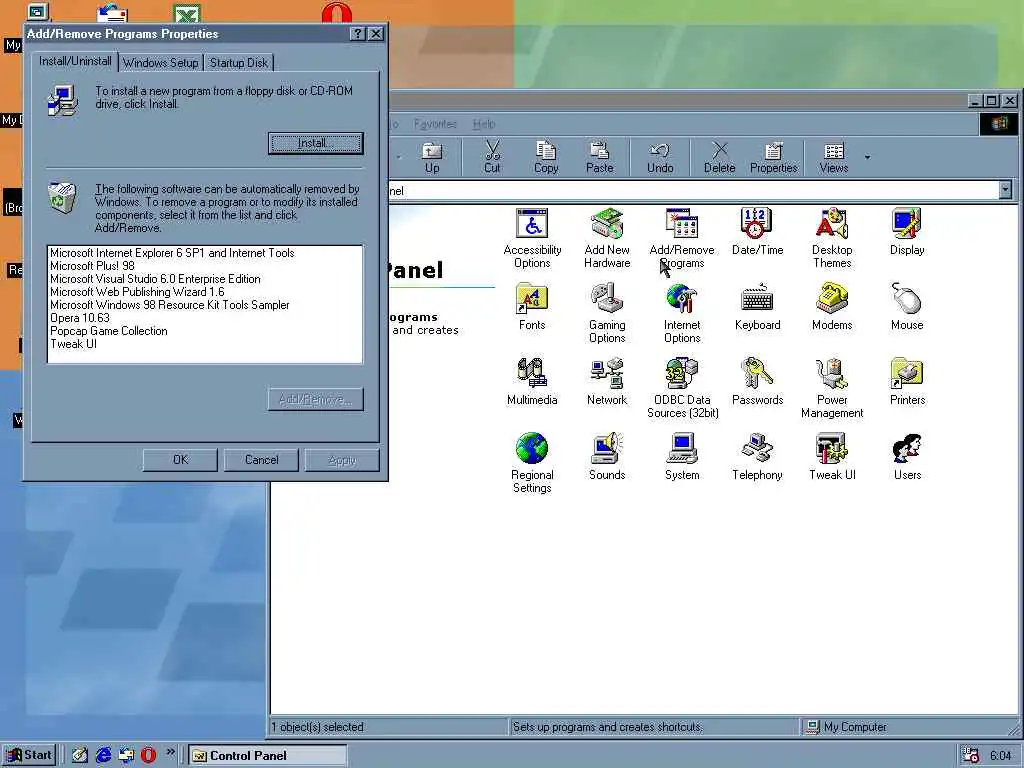This screenshot has width=1024, height=768.
Task: Open the Help menu in Control Panel
Action: [x=484, y=124]
